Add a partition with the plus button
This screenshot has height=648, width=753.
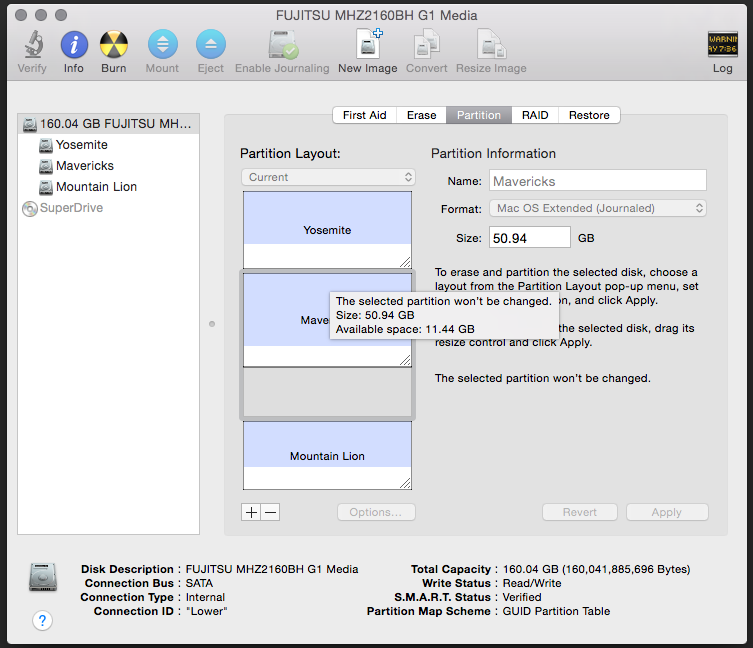(251, 513)
